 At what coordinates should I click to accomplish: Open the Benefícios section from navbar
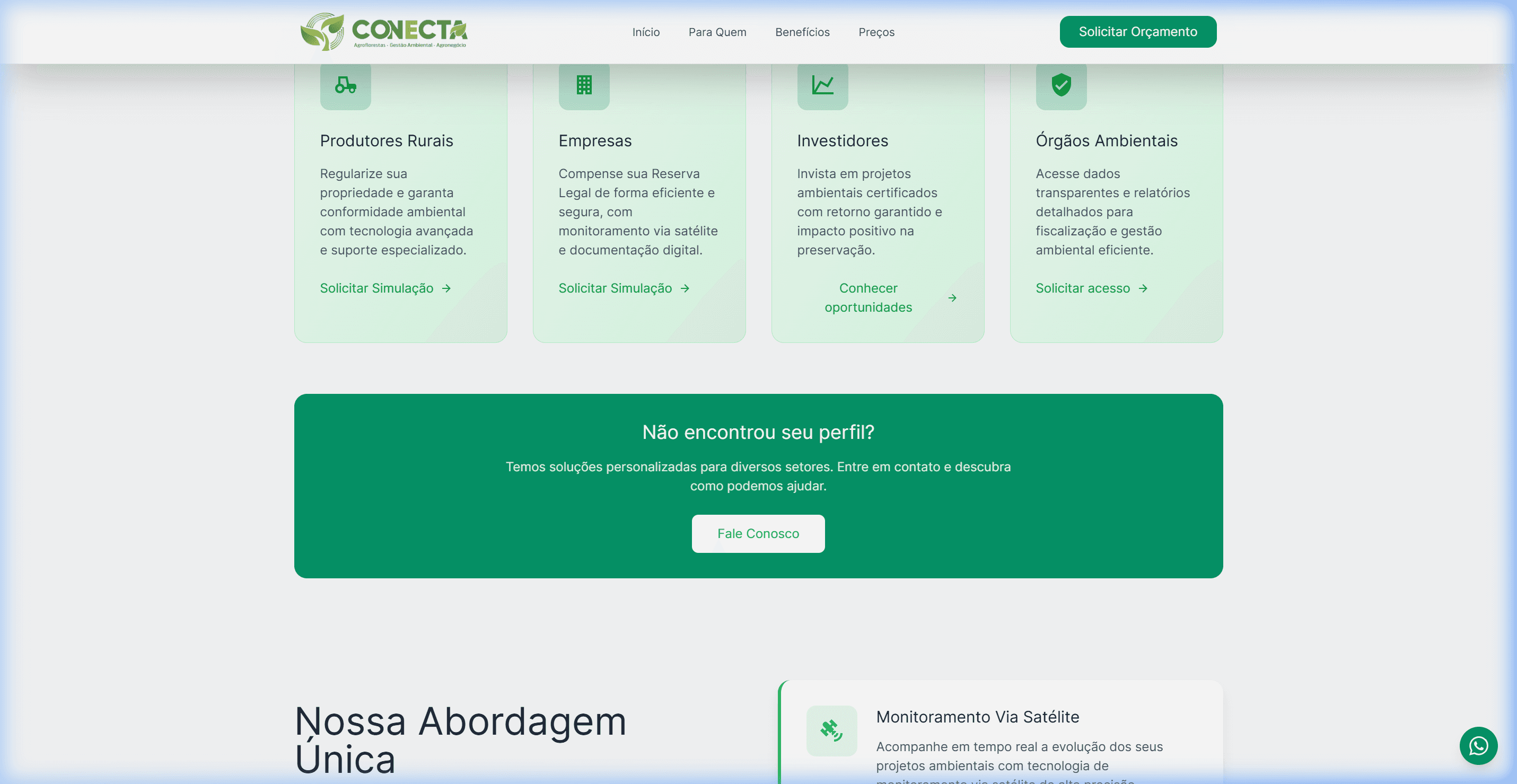(x=802, y=32)
